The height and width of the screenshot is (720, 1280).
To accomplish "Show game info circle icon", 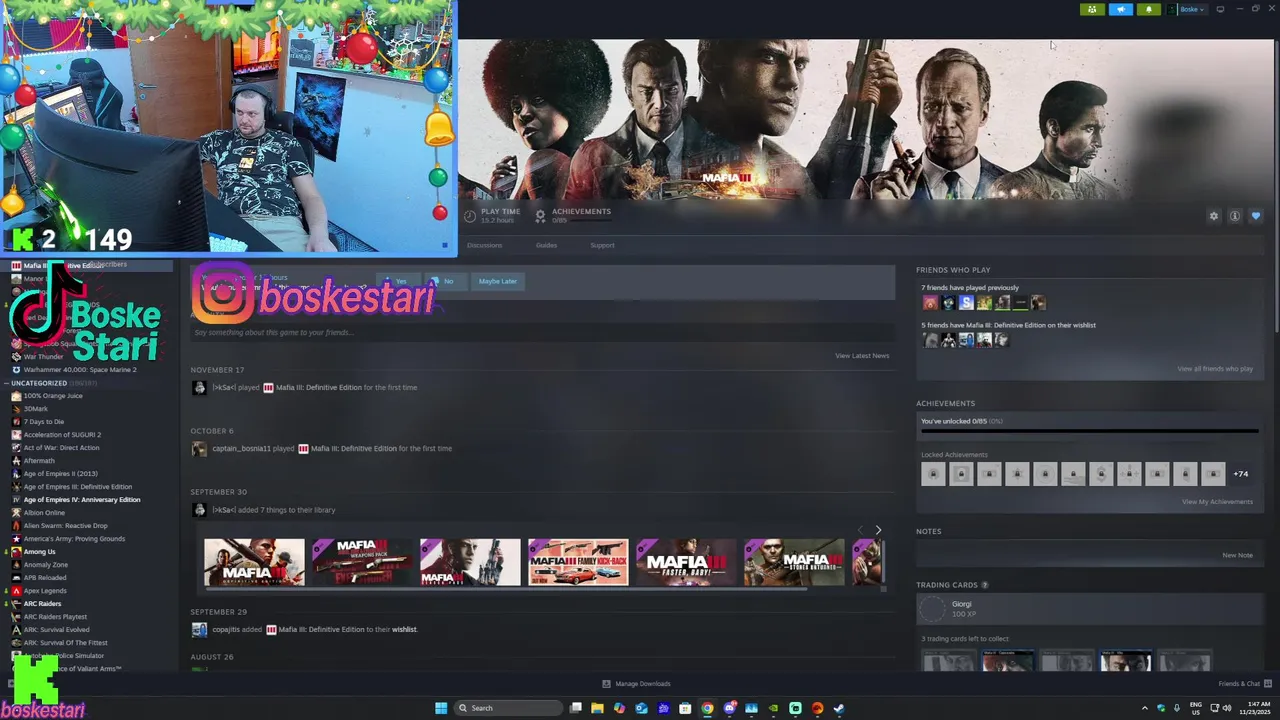I will click(x=1235, y=216).
